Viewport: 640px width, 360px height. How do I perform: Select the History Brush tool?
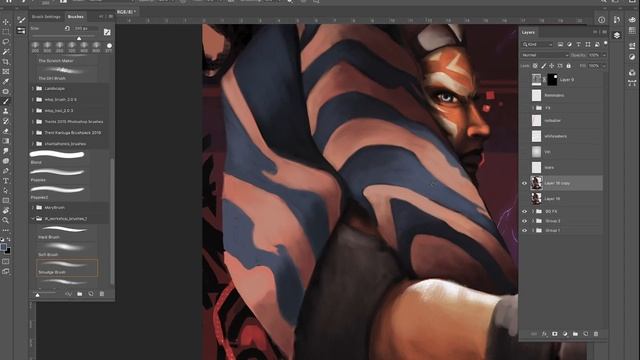(6, 121)
